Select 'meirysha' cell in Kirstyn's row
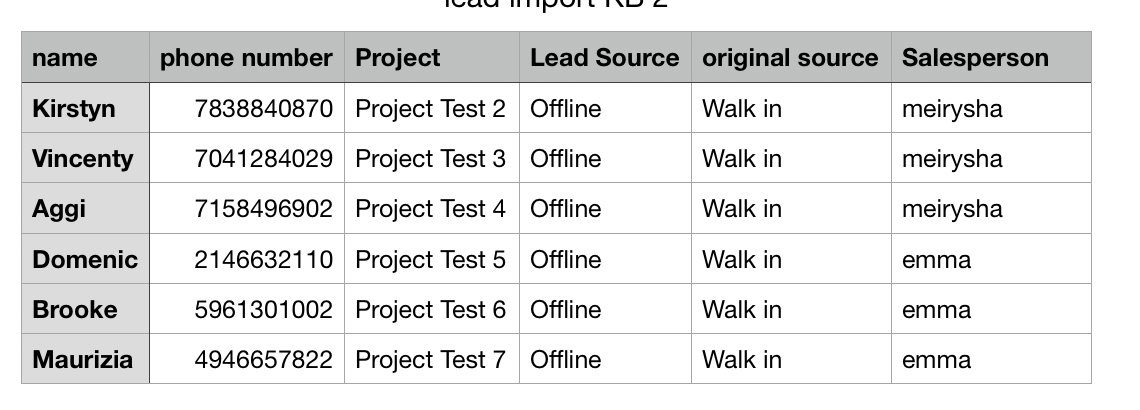Screen dimensions: 1140x410 (x=990, y=108)
